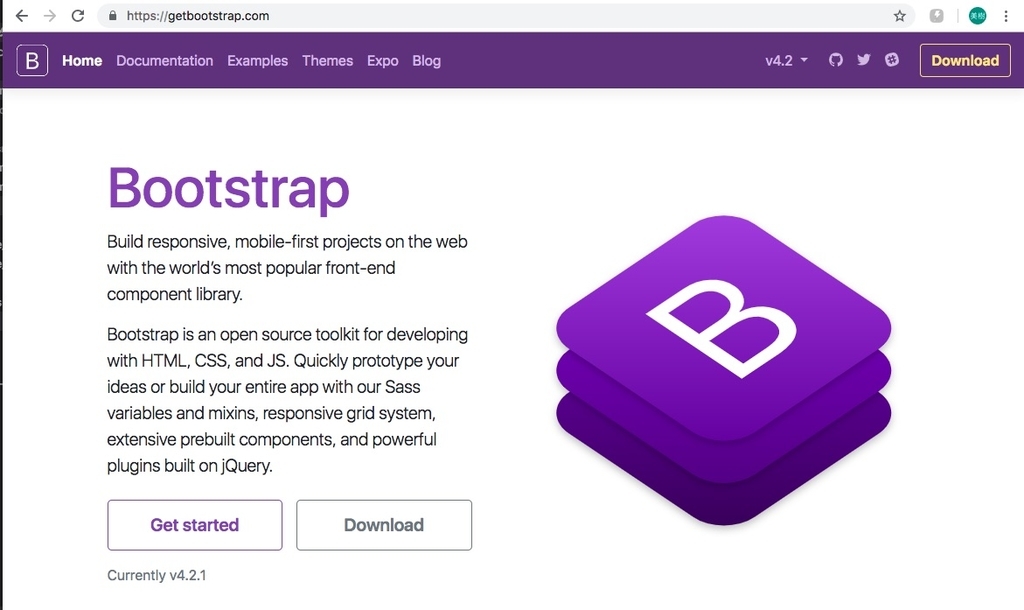Open the Bootstrap GitHub icon link

tap(835, 60)
